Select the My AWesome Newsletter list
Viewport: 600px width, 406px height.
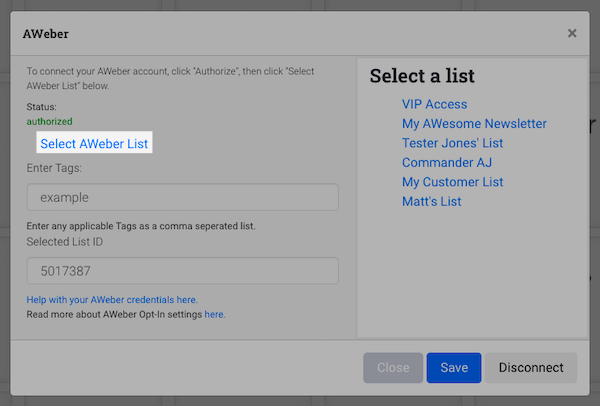click(x=474, y=124)
